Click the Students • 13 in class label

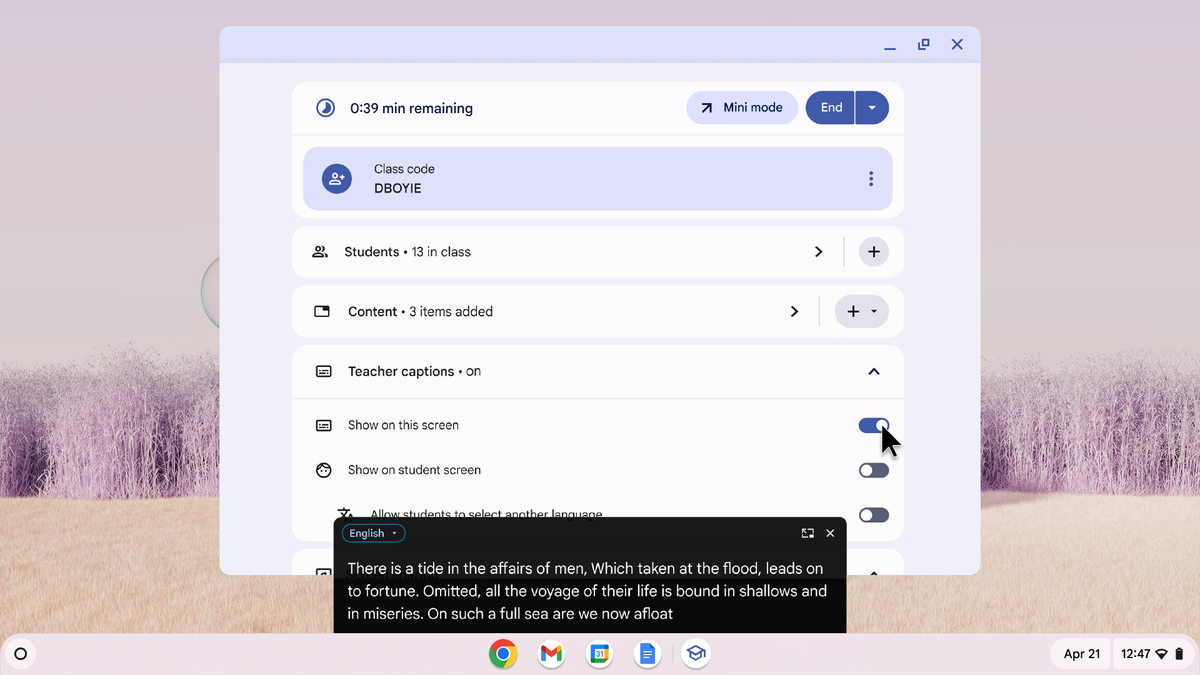[x=407, y=252]
